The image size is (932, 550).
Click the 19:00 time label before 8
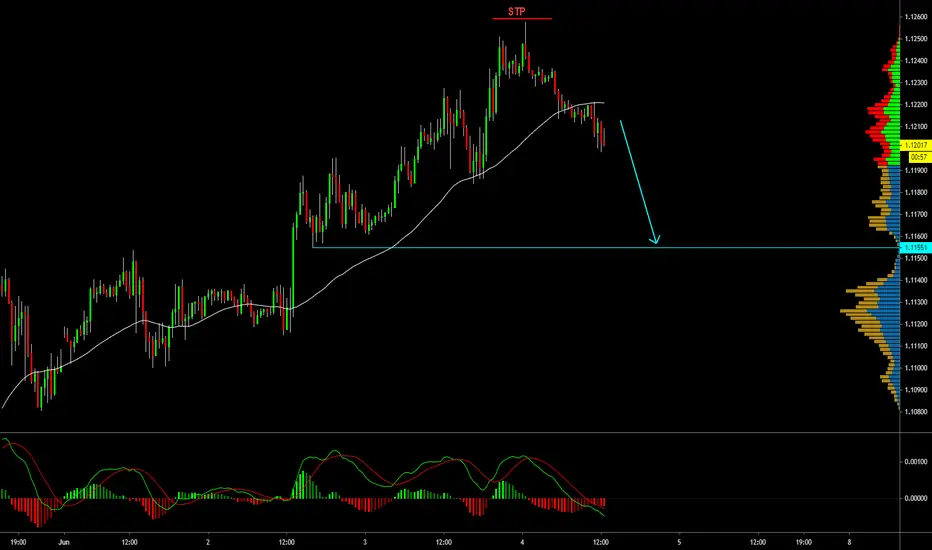tap(804, 542)
